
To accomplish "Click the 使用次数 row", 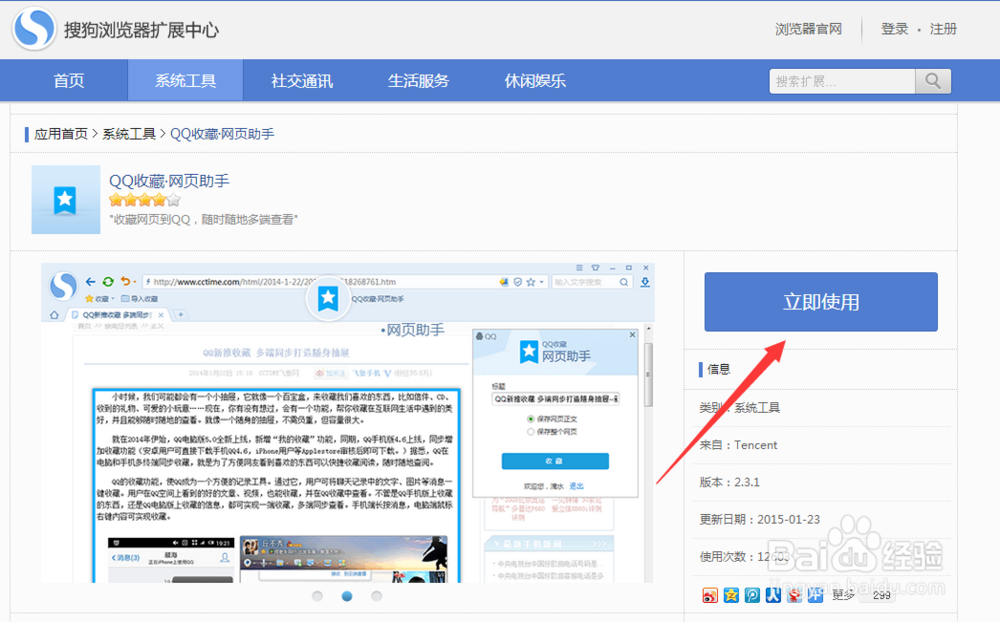I will click(821, 556).
